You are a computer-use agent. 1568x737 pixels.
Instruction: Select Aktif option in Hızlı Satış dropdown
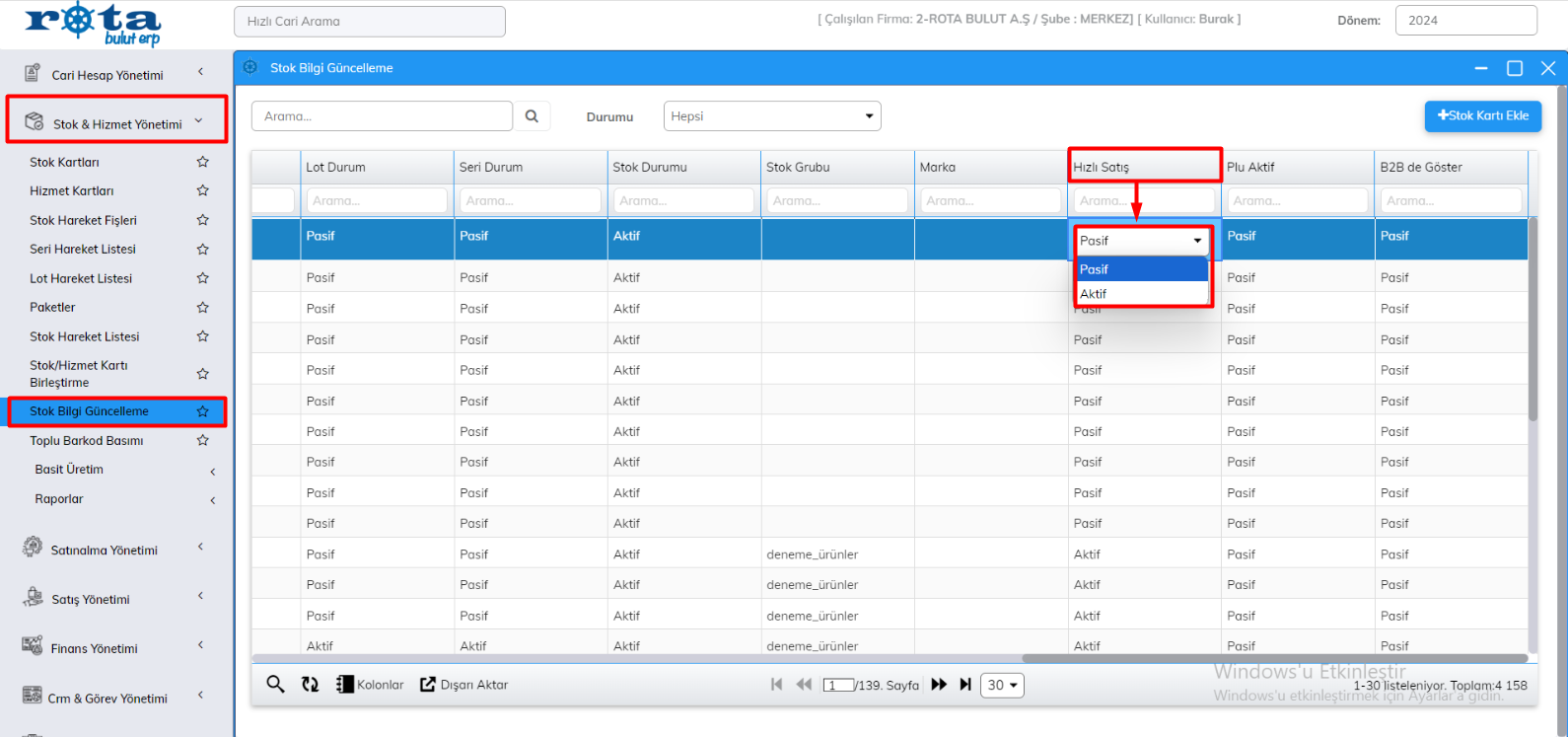[x=1094, y=294]
